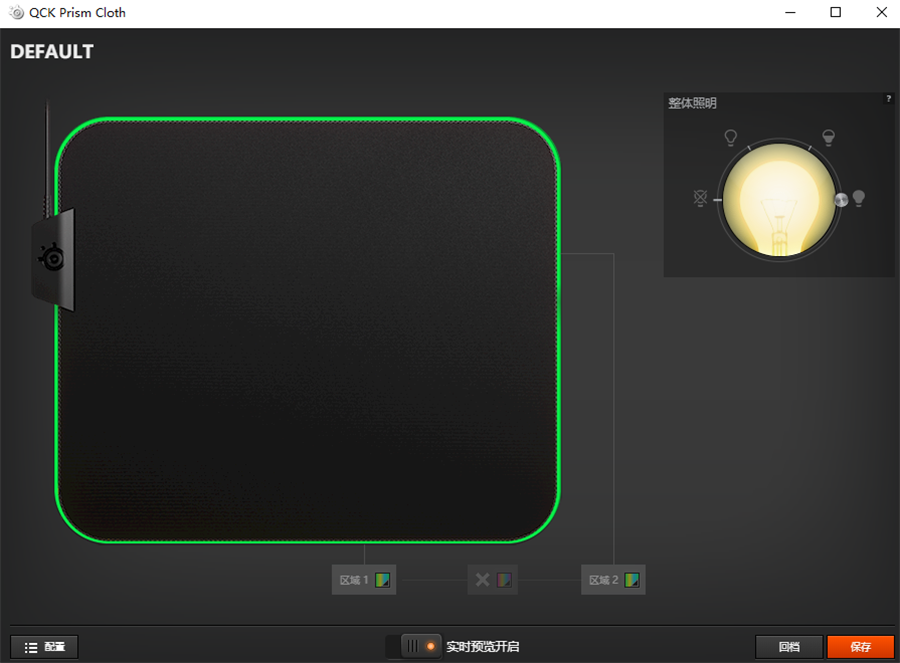Viewport: 900px width, 663px height.
Task: Open the color swatch beside the X icon
Action: [504, 580]
